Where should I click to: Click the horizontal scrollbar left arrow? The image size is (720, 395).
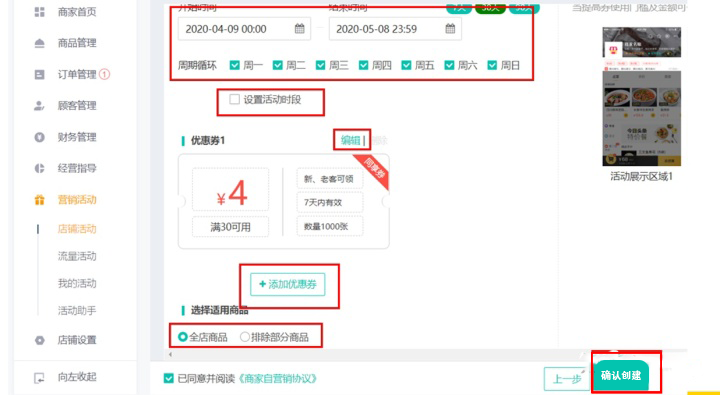point(171,354)
